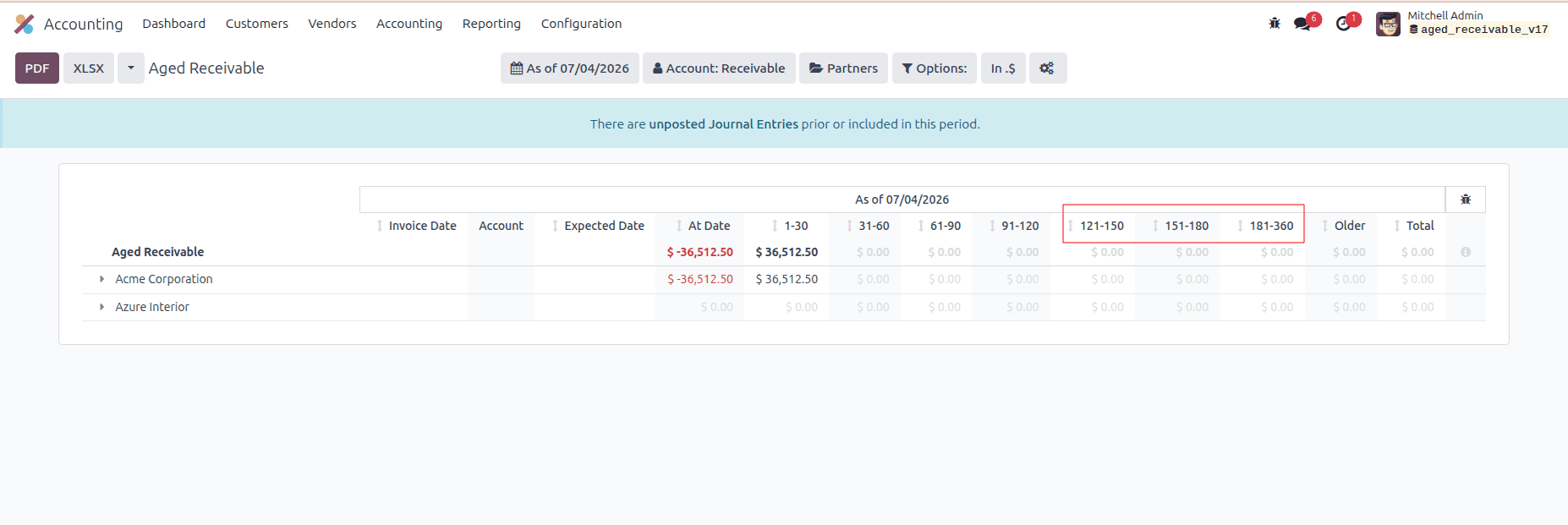This screenshot has width=1568, height=525.
Task: Click the report variant gears icon button
Action: coord(1047,68)
